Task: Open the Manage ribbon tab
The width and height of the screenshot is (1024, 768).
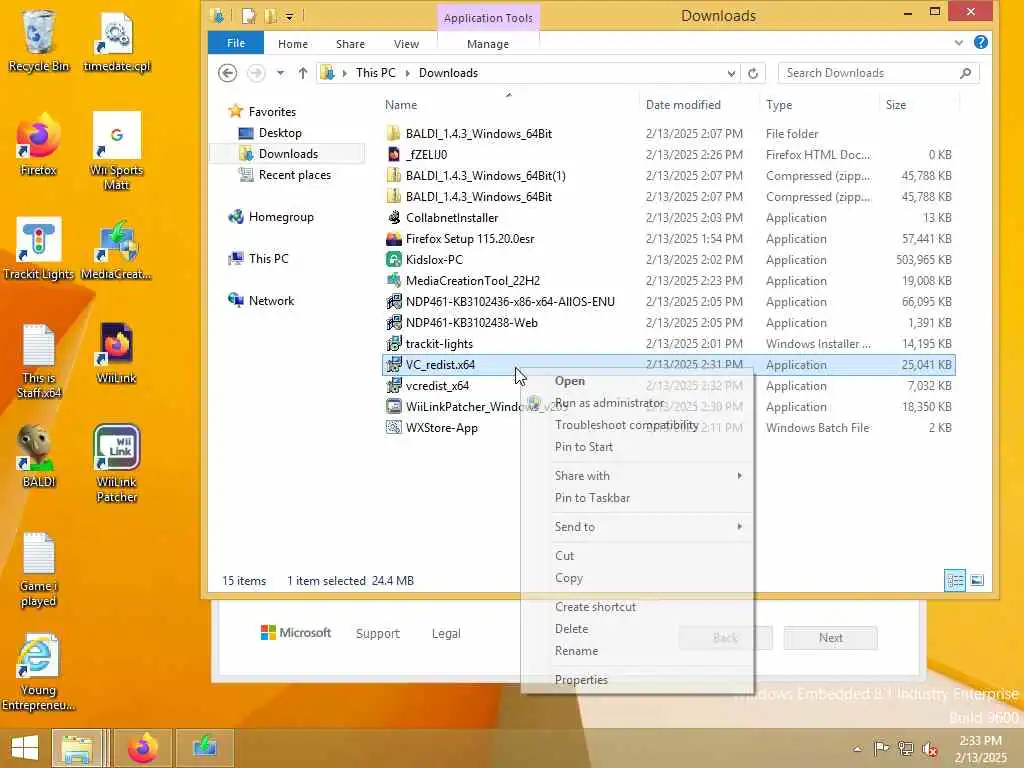Action: (488, 44)
